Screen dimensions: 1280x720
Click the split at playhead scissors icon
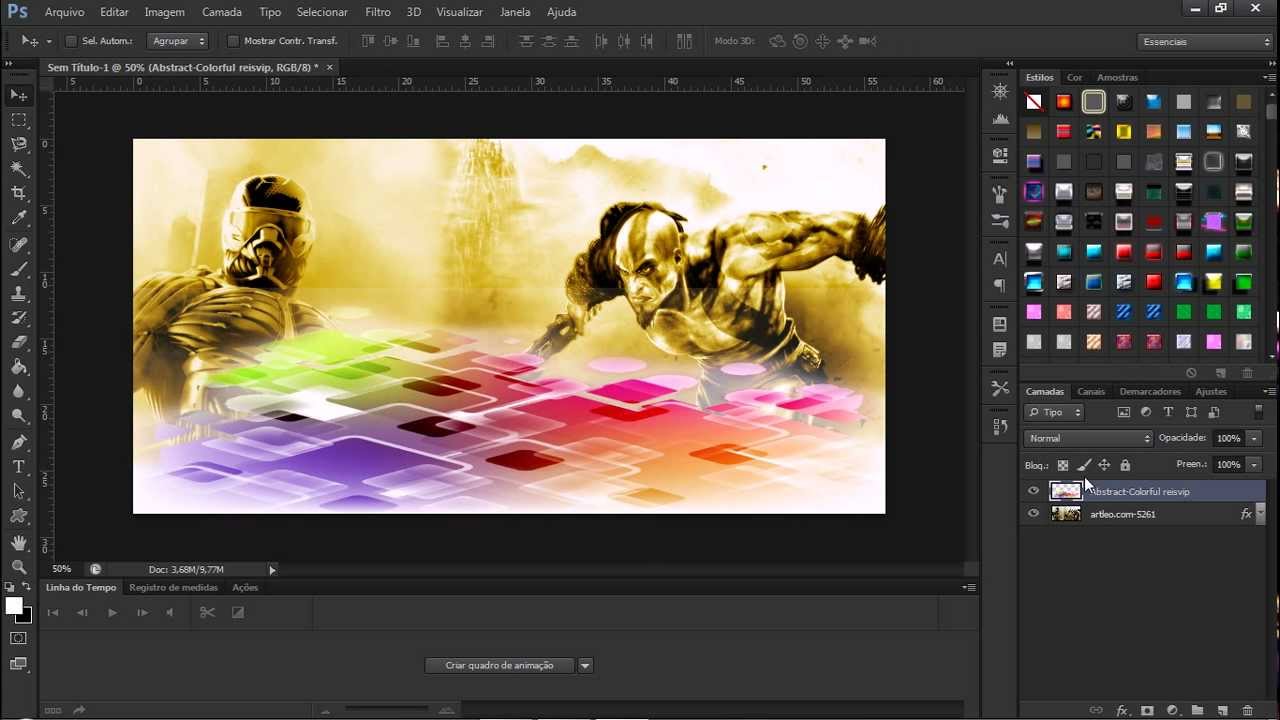pos(207,612)
